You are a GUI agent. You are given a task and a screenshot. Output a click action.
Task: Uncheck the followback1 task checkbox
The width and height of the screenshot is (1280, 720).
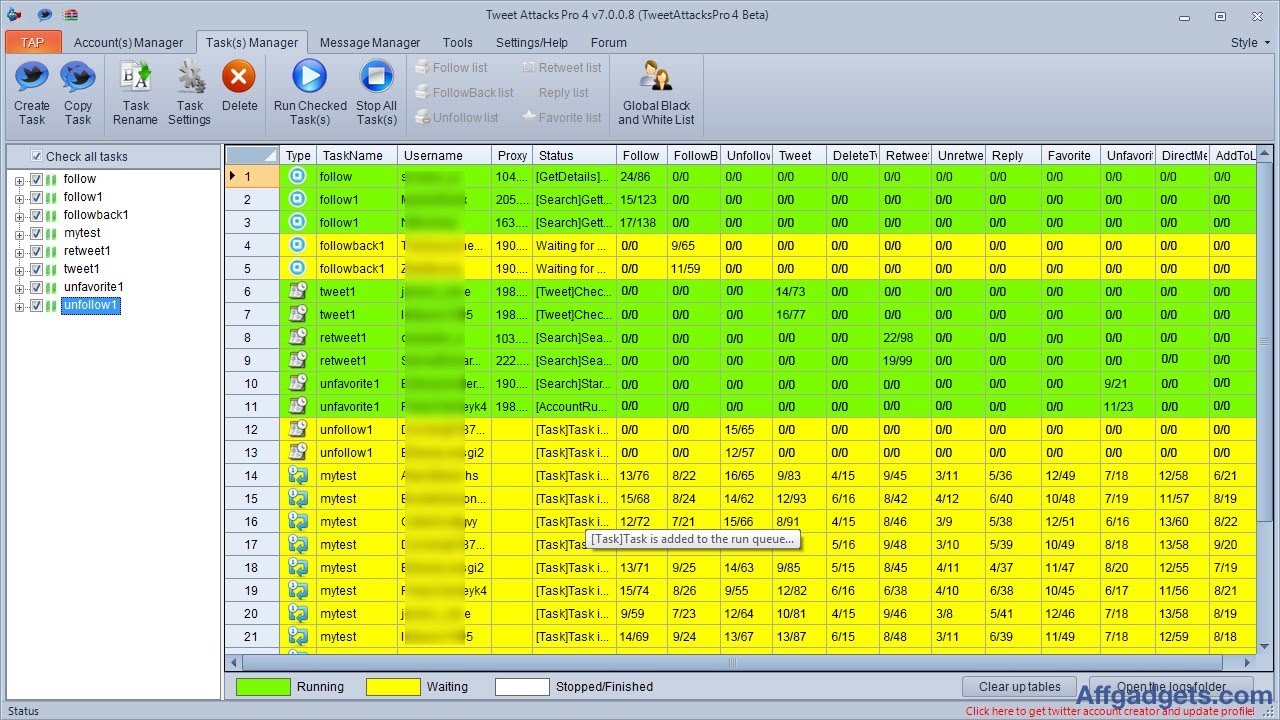[36, 215]
